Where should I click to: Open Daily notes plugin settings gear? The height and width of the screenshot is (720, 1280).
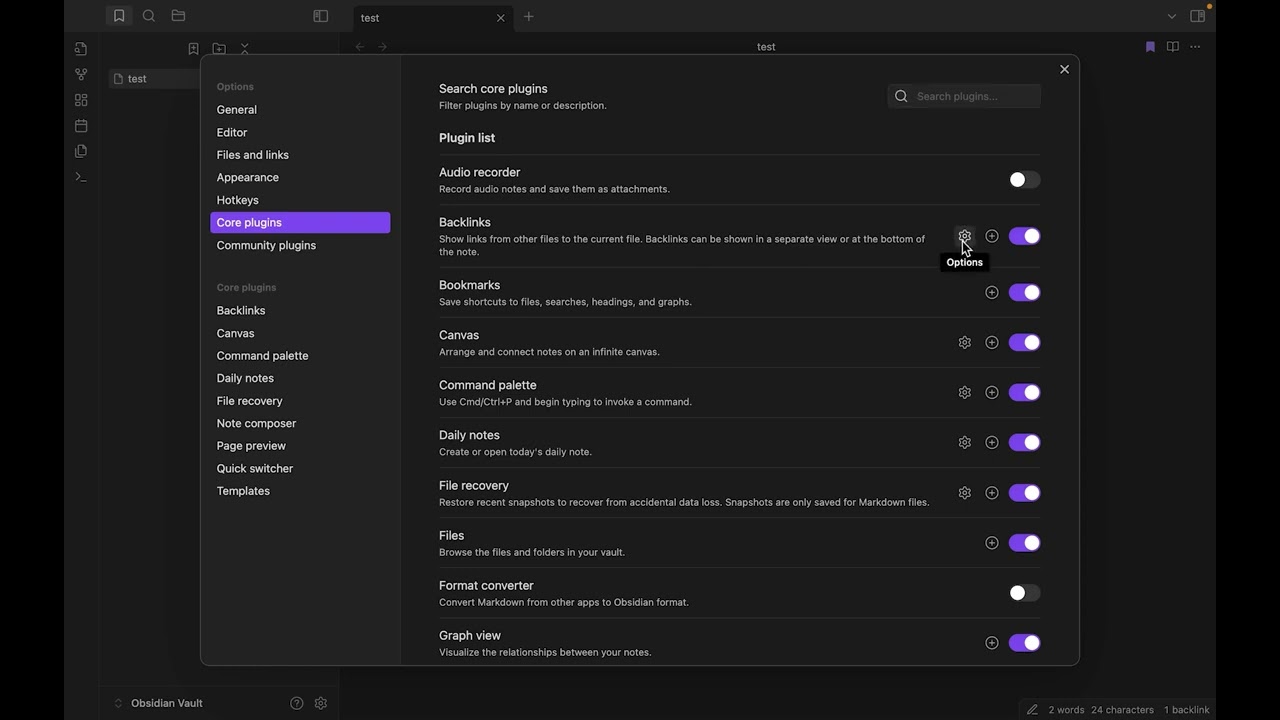[x=964, y=443]
